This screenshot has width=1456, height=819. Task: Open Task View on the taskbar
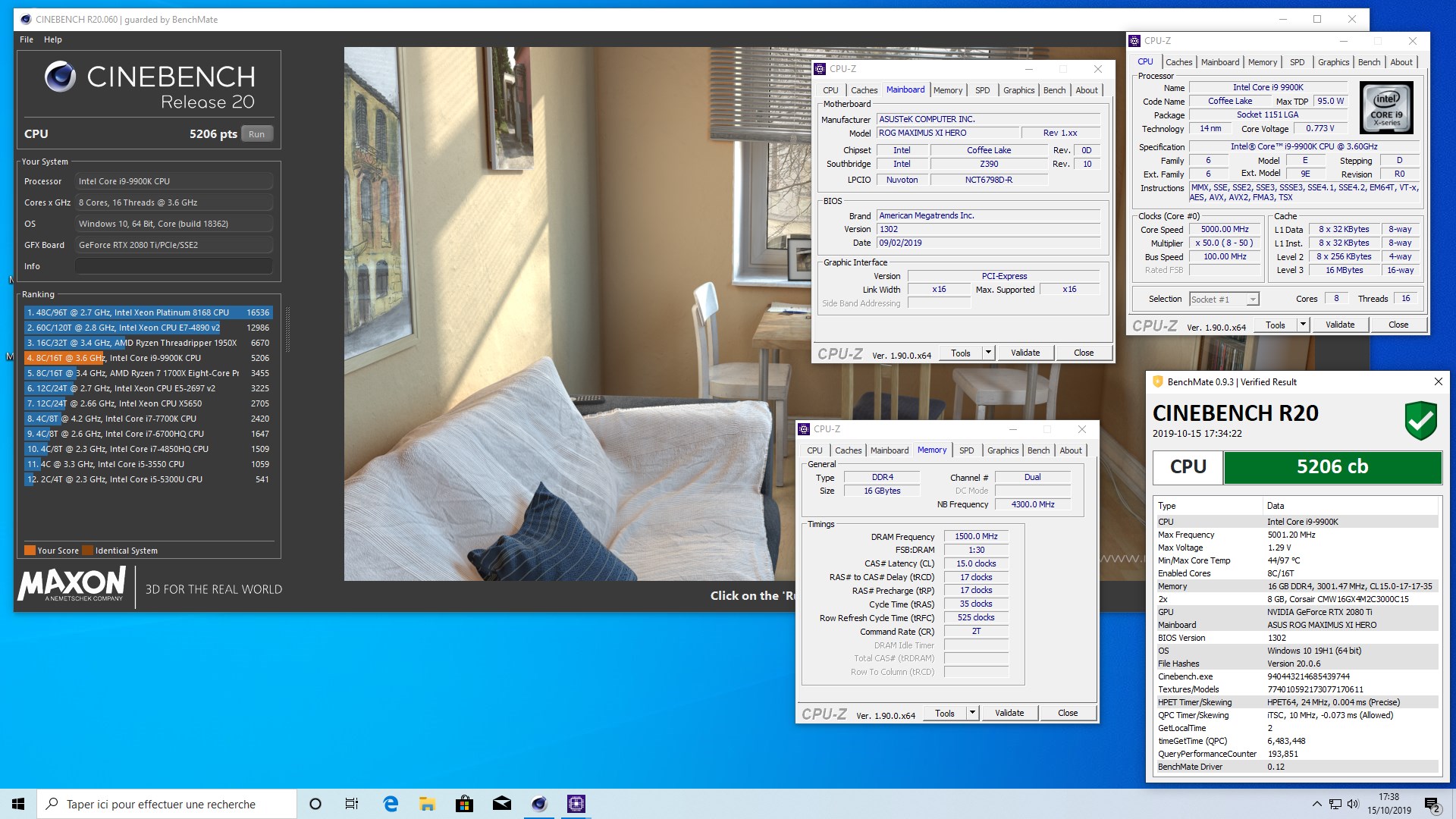pyautogui.click(x=352, y=804)
